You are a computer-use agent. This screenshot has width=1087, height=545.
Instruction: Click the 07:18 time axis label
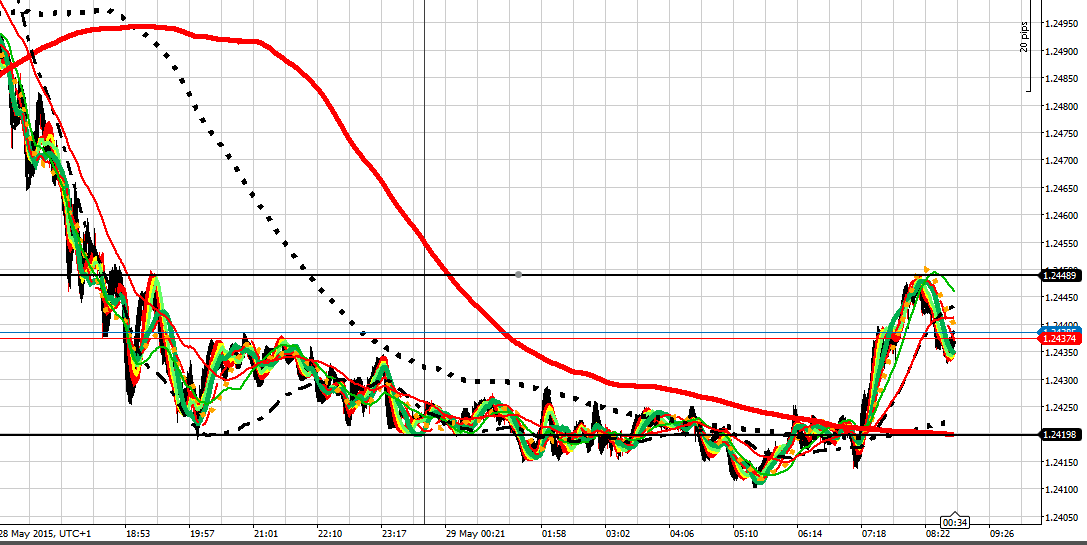874,534
